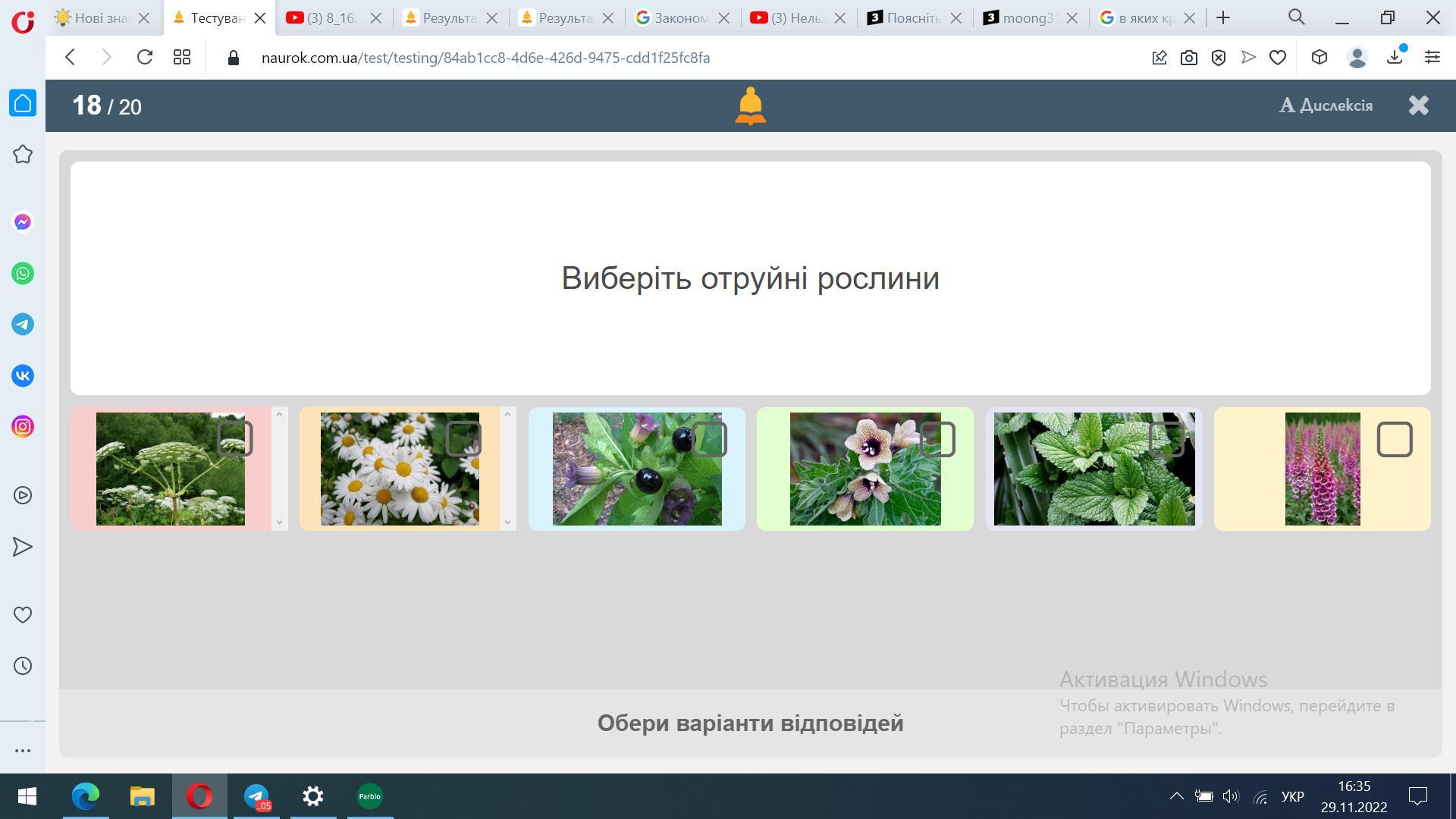1456x819 pixels.
Task: Check the daisies answer box
Action: [463, 439]
